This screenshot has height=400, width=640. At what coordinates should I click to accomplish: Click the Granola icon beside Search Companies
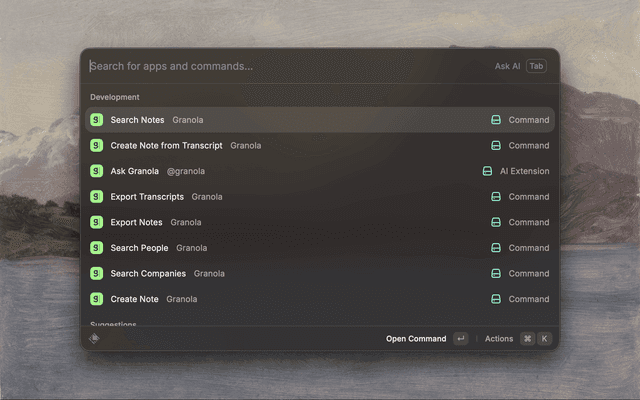coord(97,273)
